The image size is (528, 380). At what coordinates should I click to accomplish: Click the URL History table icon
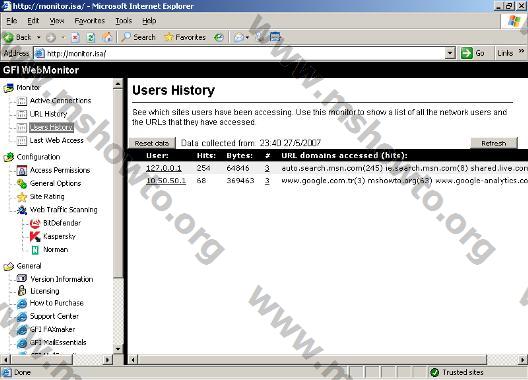click(22, 114)
